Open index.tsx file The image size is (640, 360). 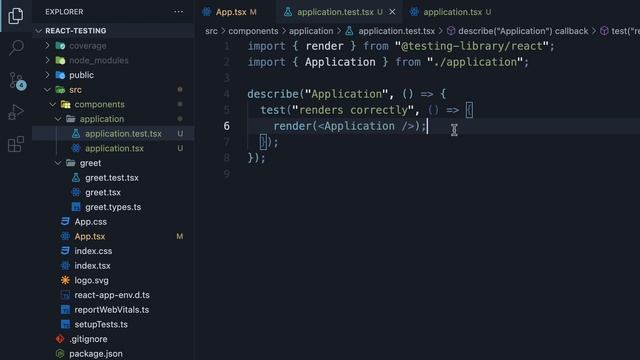pyautogui.click(x=92, y=266)
